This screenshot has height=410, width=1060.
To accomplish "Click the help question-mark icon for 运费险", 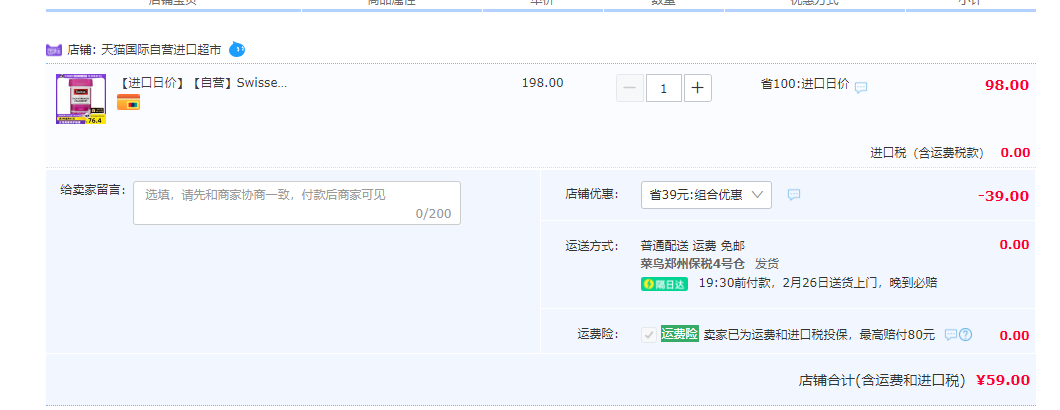I will click(x=965, y=335).
